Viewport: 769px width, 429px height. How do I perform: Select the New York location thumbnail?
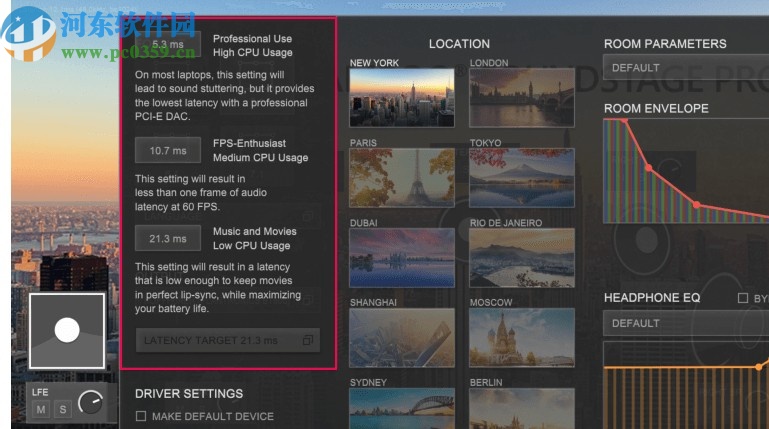pyautogui.click(x=402, y=98)
